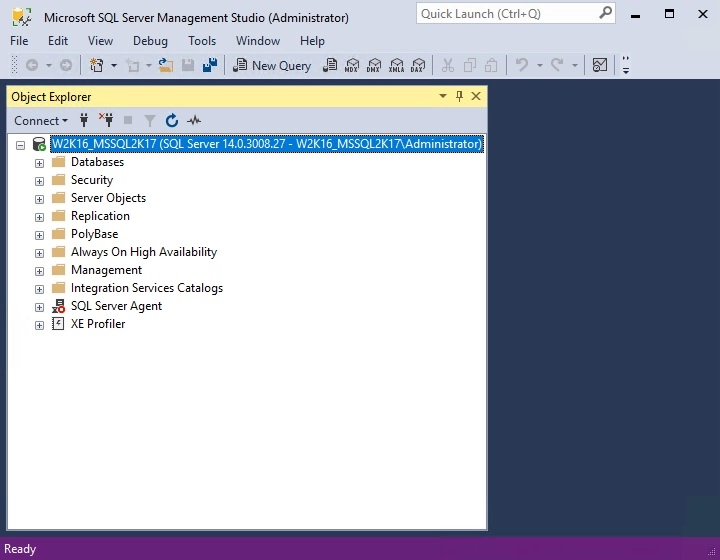Open toolbar overflow options
The height and width of the screenshot is (560, 720).
point(625,65)
